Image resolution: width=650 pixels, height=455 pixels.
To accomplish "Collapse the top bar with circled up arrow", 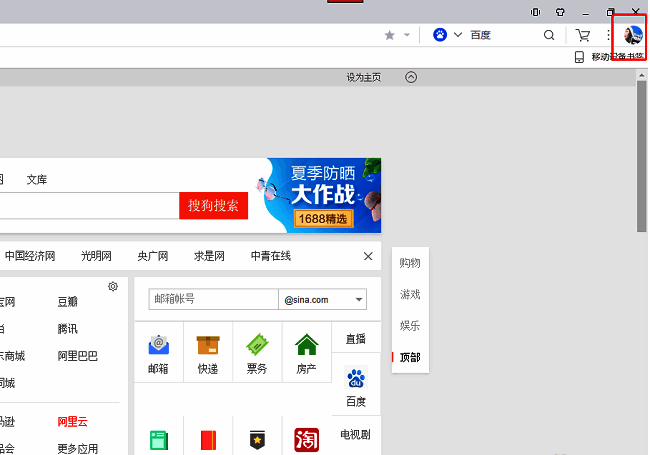I will click(411, 77).
